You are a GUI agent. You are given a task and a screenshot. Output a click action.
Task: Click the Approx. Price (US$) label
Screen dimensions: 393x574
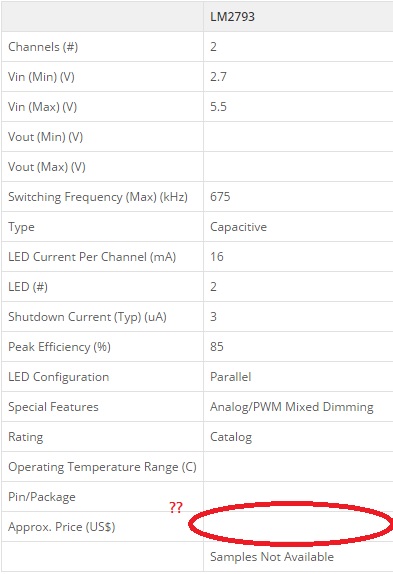[x=61, y=527]
